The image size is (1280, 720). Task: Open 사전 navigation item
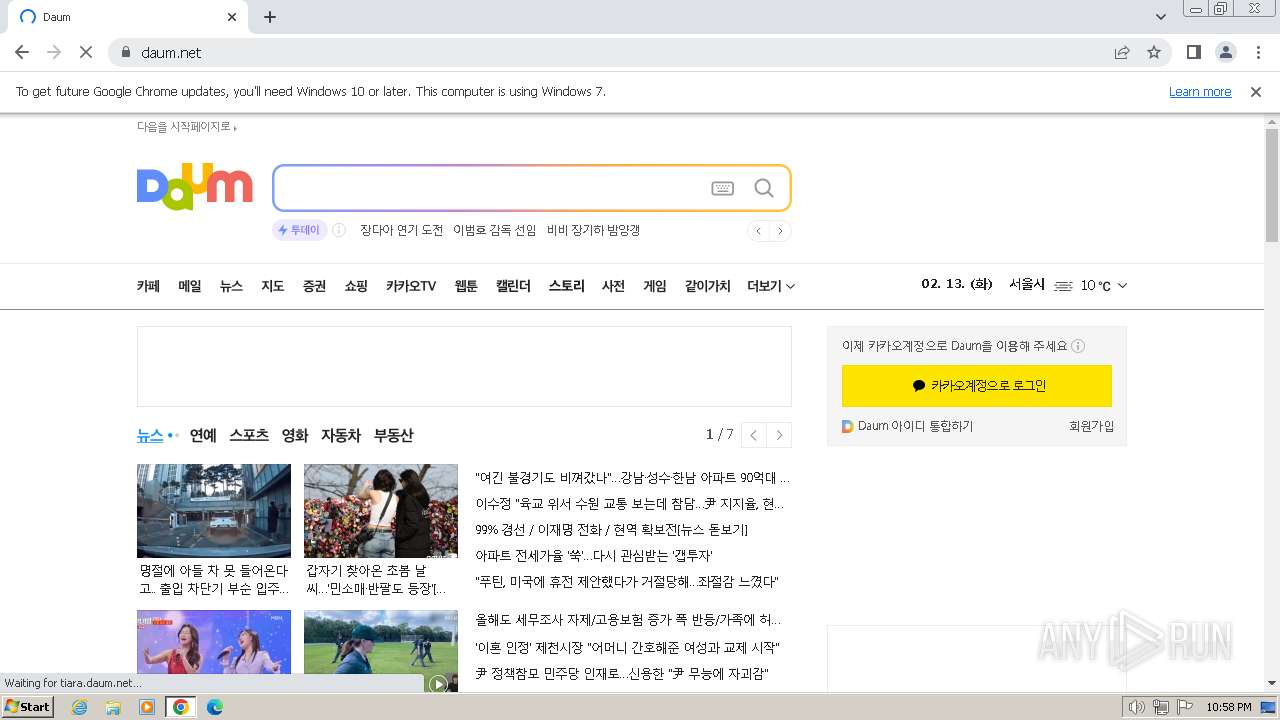click(613, 286)
